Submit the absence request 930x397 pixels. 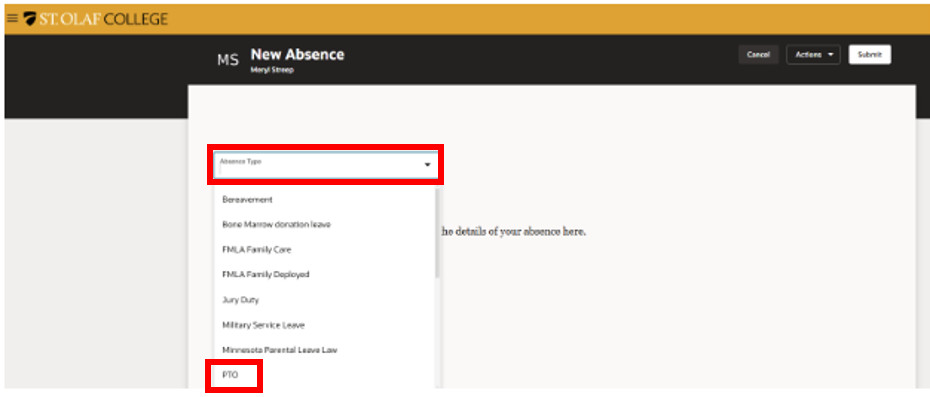click(x=870, y=55)
